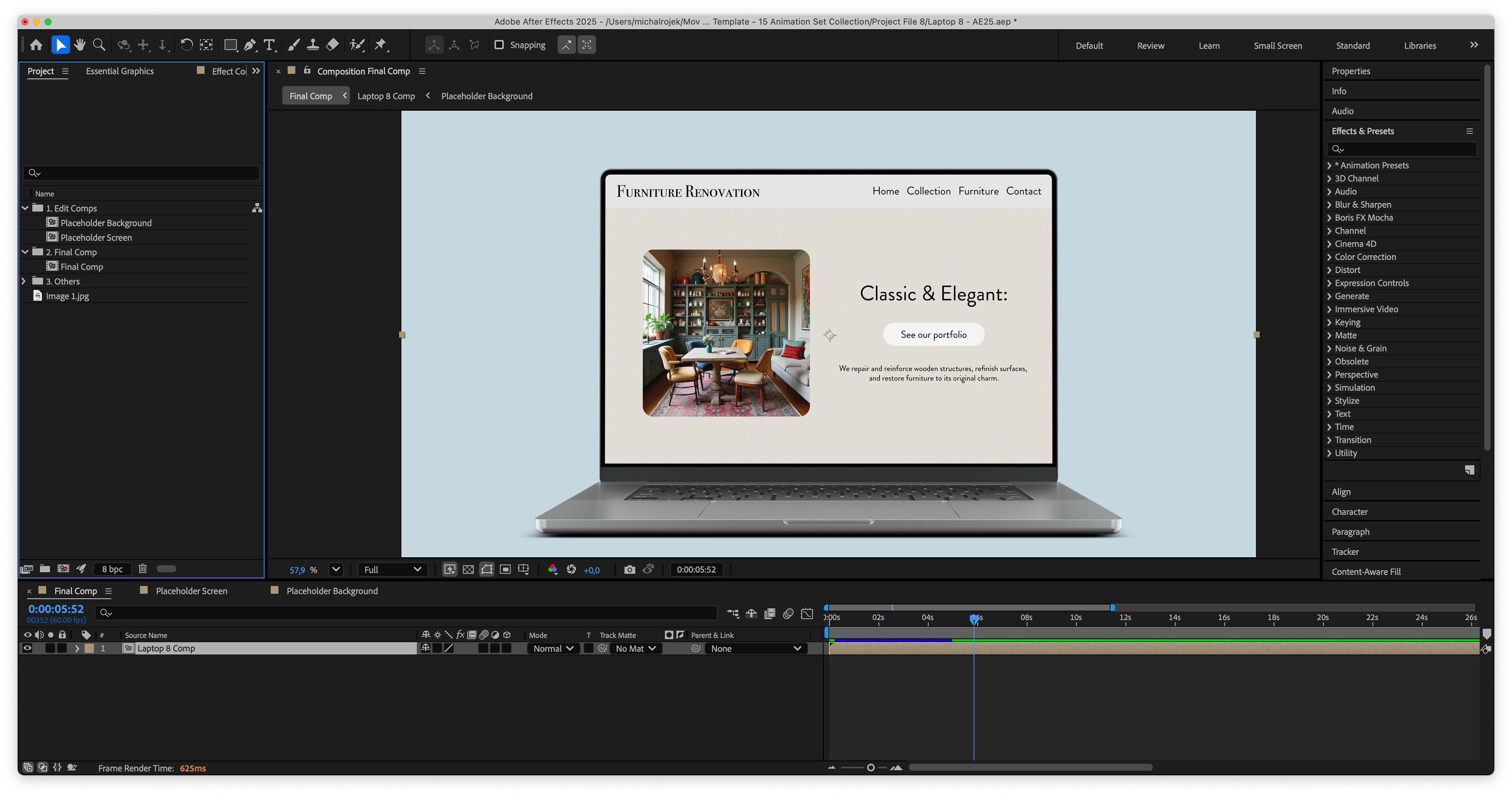Screen dimensions: 1512x796
Task: Enable the Snapping checkbox
Action: [499, 44]
